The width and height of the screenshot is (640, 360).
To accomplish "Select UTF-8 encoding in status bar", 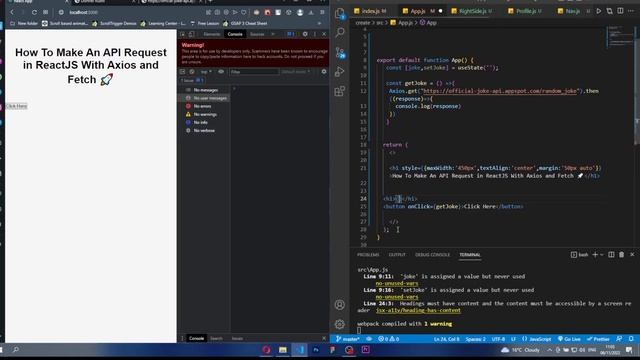I will 498,339.
